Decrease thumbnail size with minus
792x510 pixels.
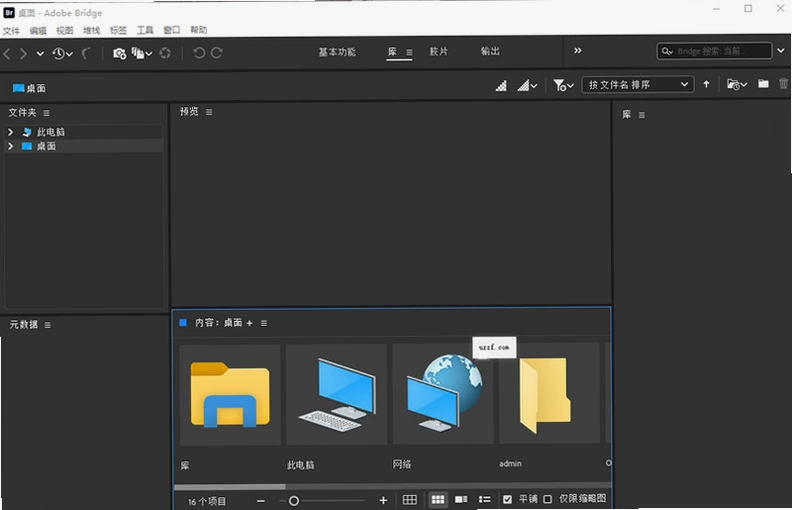tap(261, 501)
